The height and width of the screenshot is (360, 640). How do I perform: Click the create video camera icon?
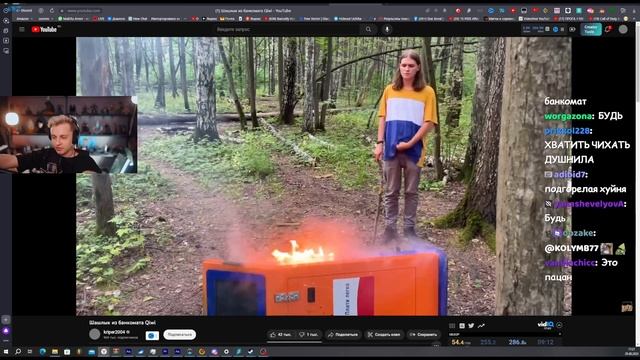click(573, 29)
